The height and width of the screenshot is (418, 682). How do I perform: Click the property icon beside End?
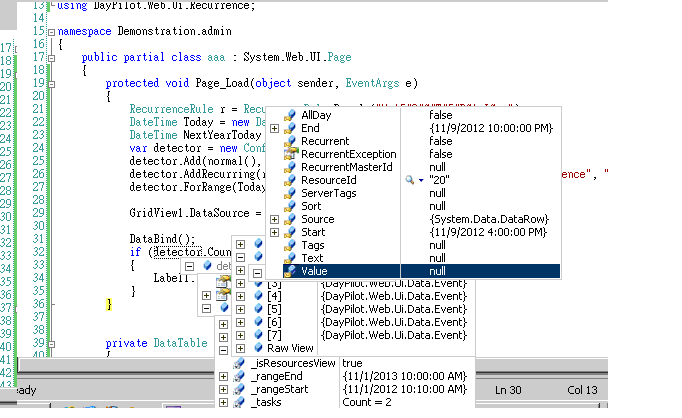point(290,128)
